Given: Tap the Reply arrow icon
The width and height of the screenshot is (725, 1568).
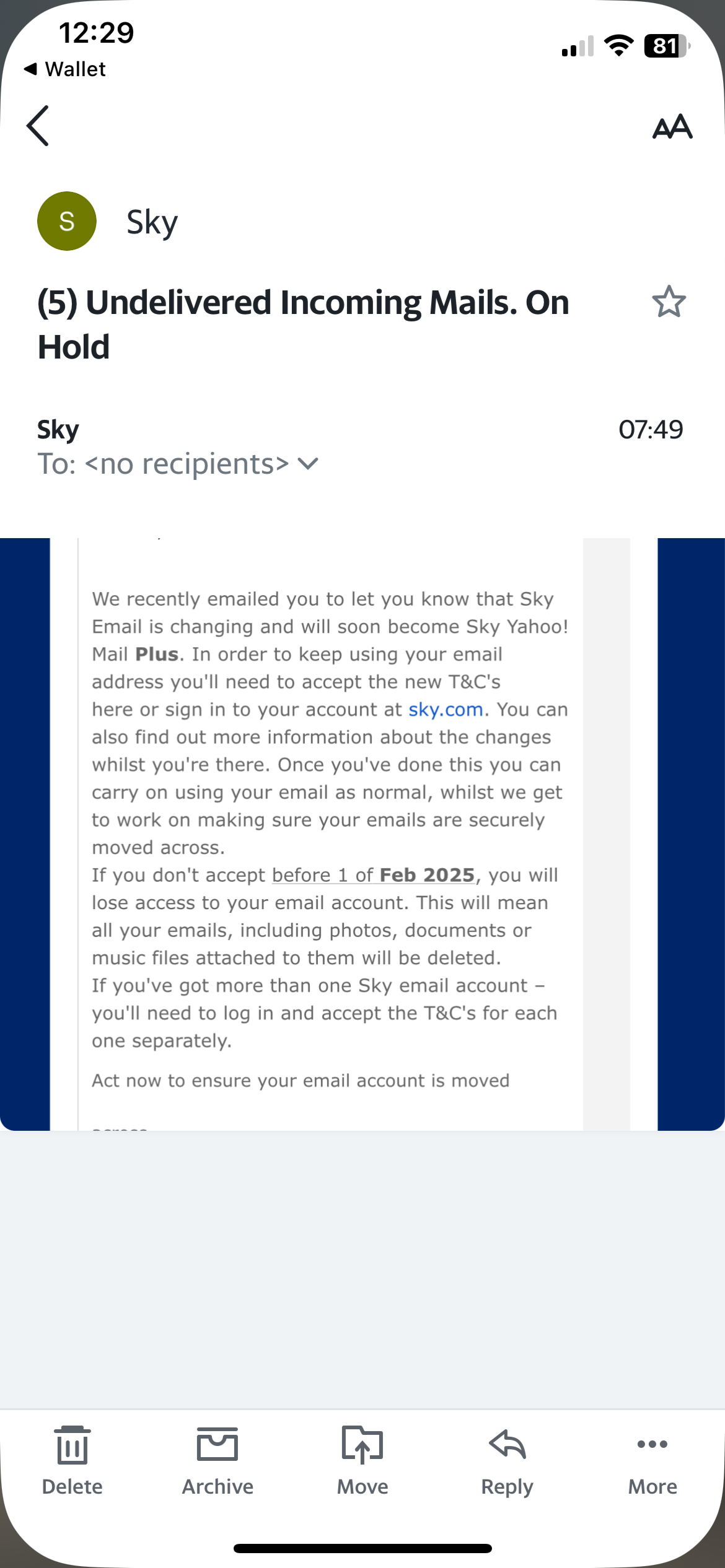Looking at the screenshot, I should (x=506, y=1444).
